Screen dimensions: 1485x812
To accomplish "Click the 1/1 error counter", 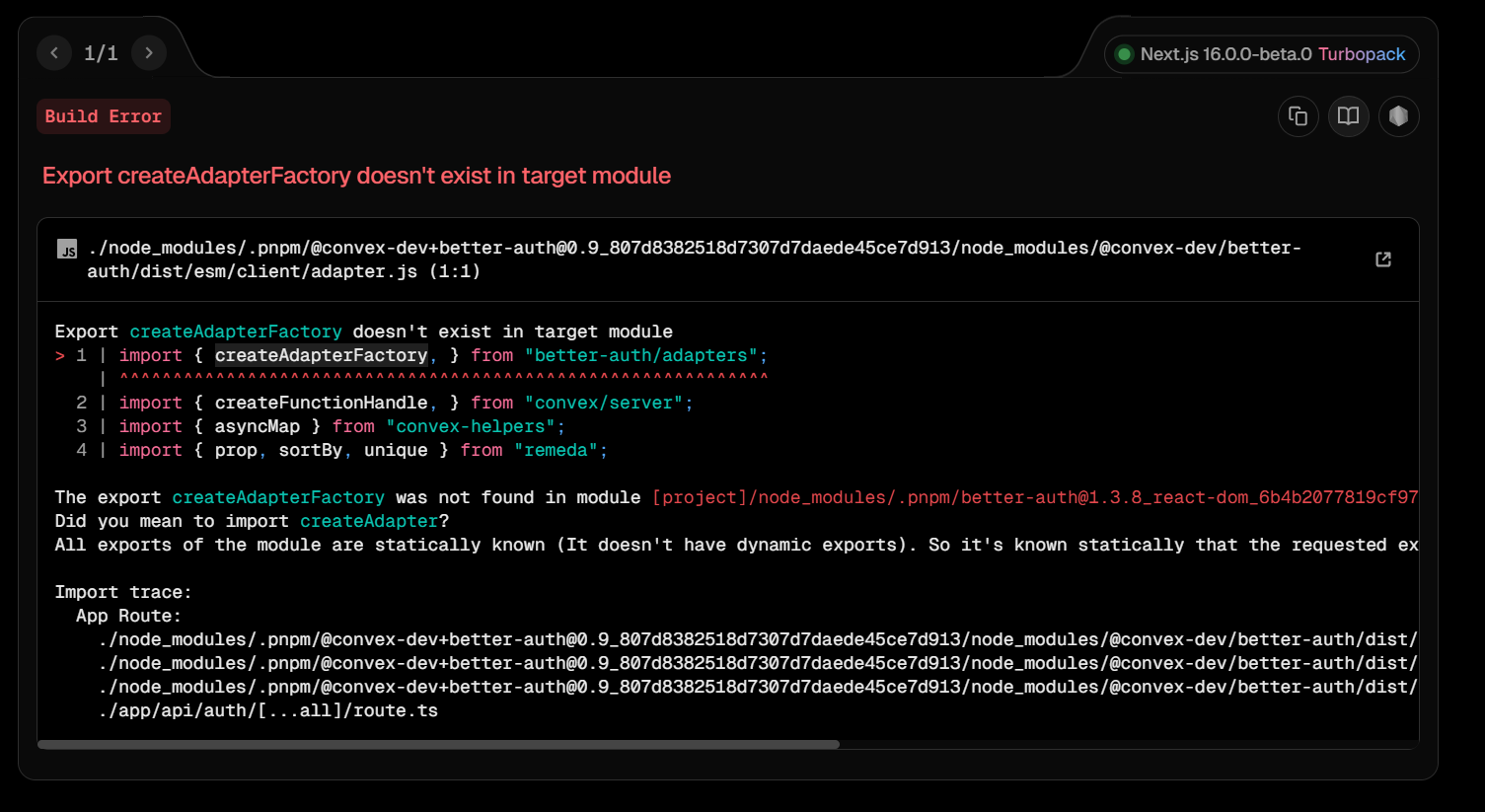I will (101, 53).
